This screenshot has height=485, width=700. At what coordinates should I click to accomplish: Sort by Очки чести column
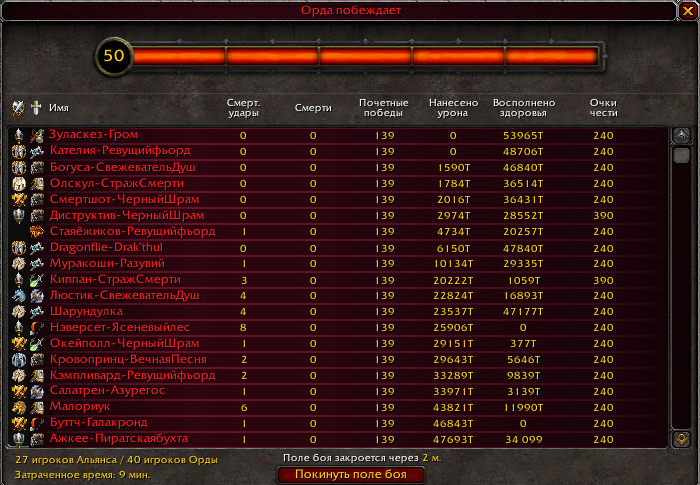click(603, 108)
